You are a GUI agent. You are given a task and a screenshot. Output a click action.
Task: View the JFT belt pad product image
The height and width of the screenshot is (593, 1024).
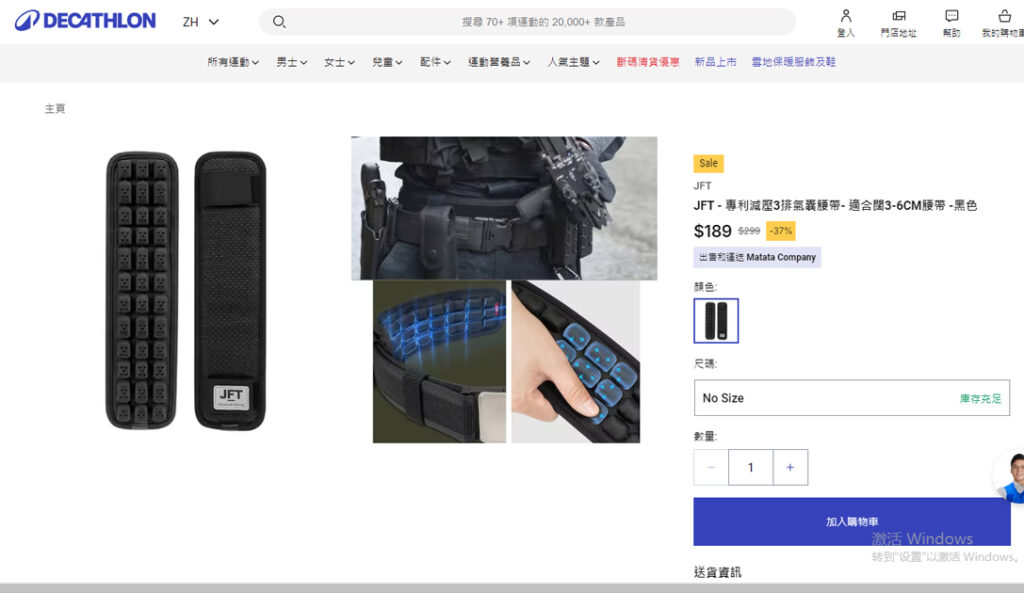186,291
